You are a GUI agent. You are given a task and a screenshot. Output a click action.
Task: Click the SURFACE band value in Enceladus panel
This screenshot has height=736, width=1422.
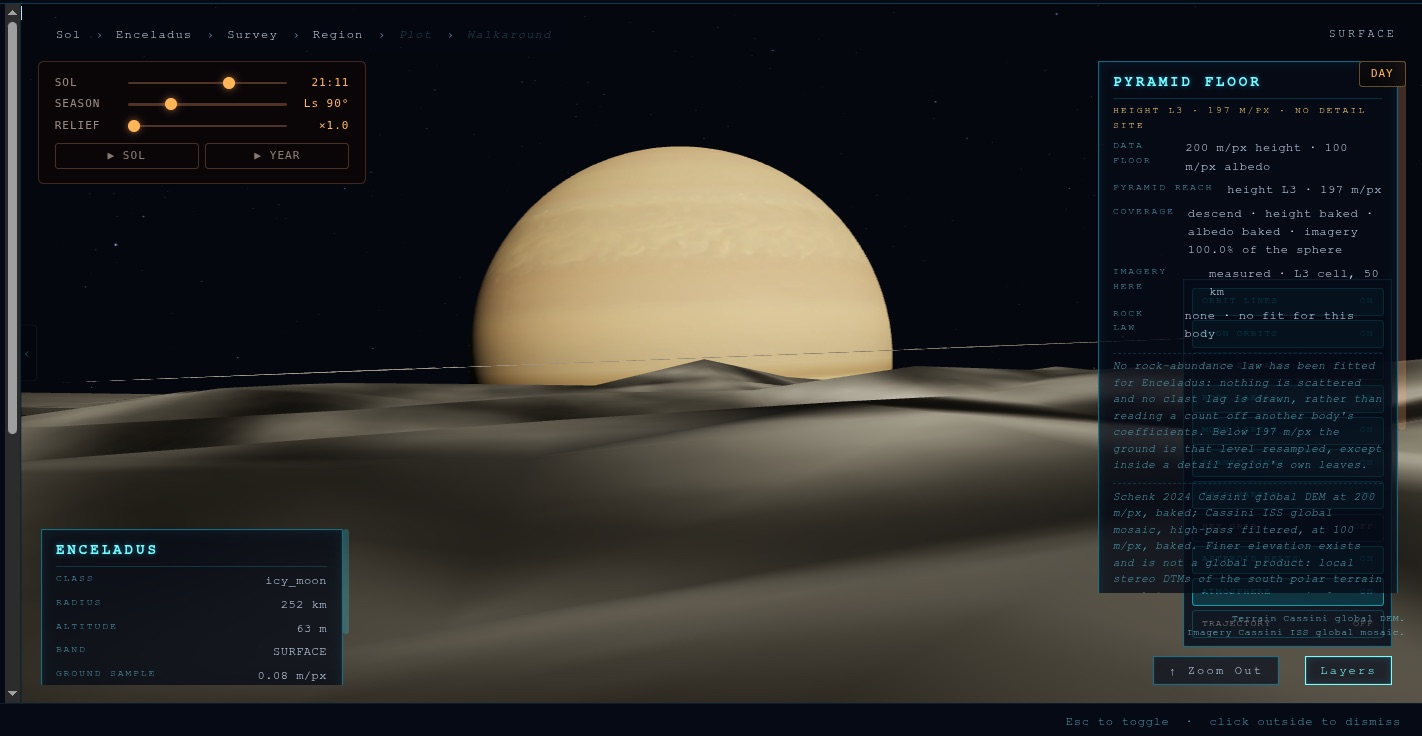click(x=300, y=652)
